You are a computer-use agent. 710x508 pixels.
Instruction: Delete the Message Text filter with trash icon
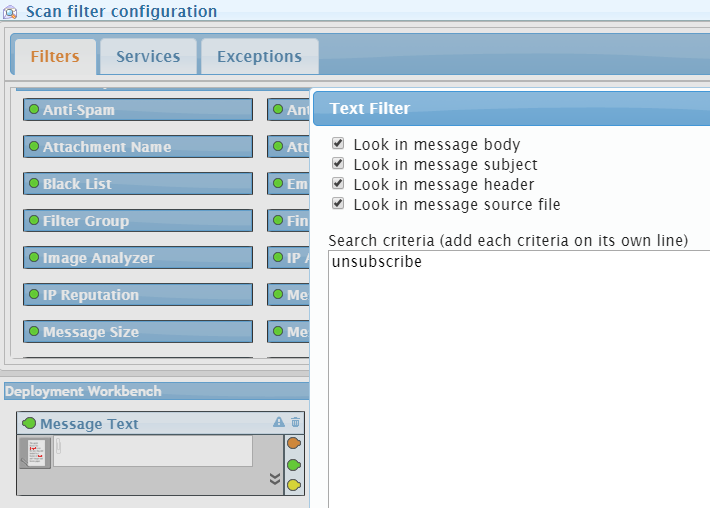pos(295,423)
